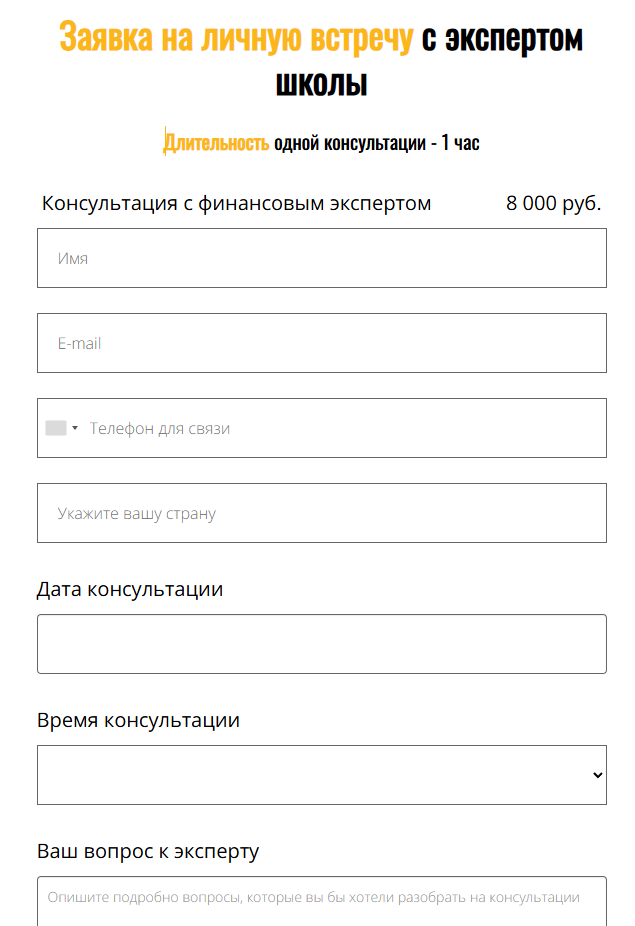Expand the Время консультации dropdown chevron
Screen dimensions: 635x926
[x=597, y=775]
